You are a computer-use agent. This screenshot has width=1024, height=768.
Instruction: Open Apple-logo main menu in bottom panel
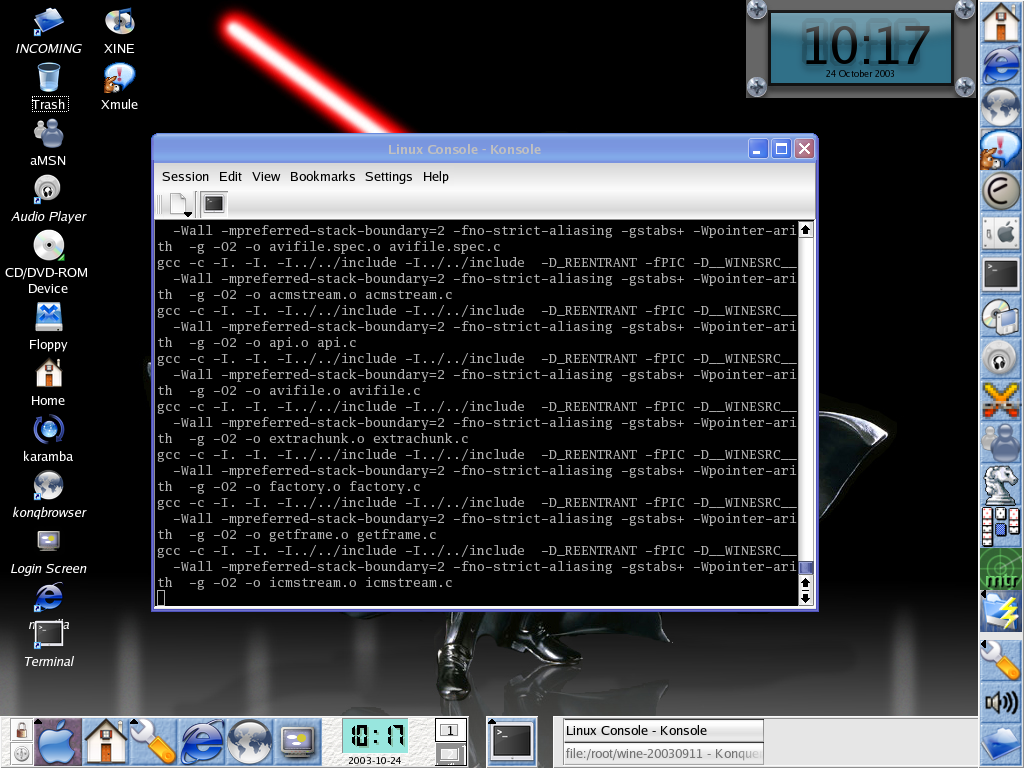(57, 741)
